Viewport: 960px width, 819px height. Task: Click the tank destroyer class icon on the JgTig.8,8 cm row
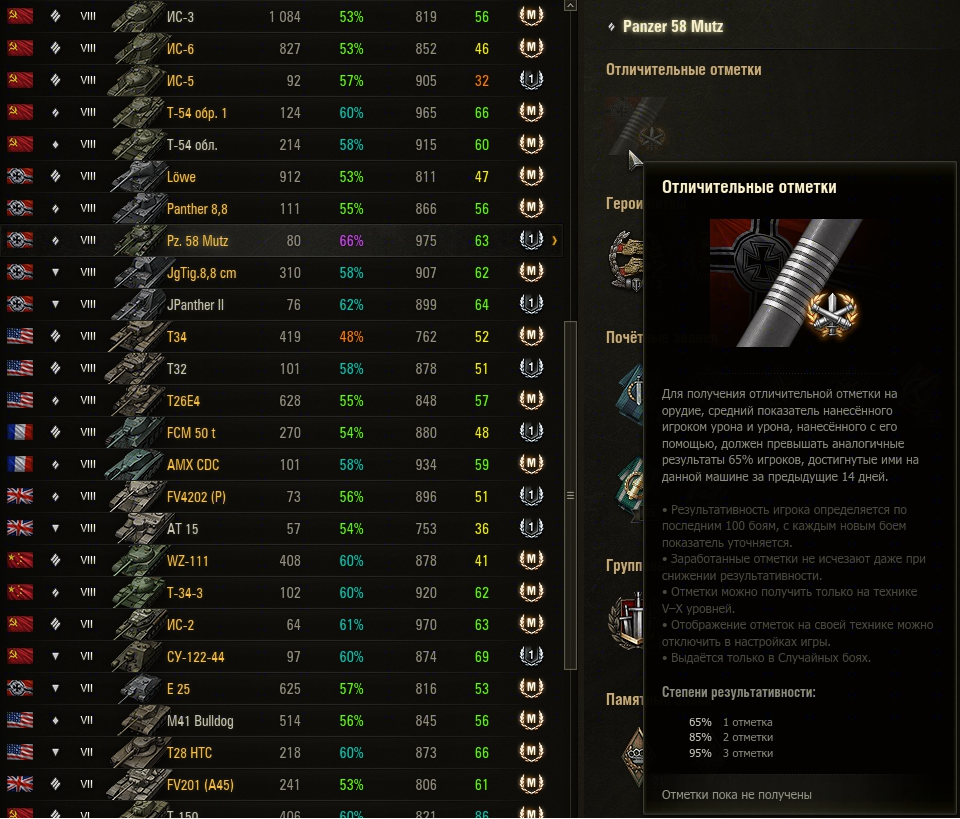56,272
